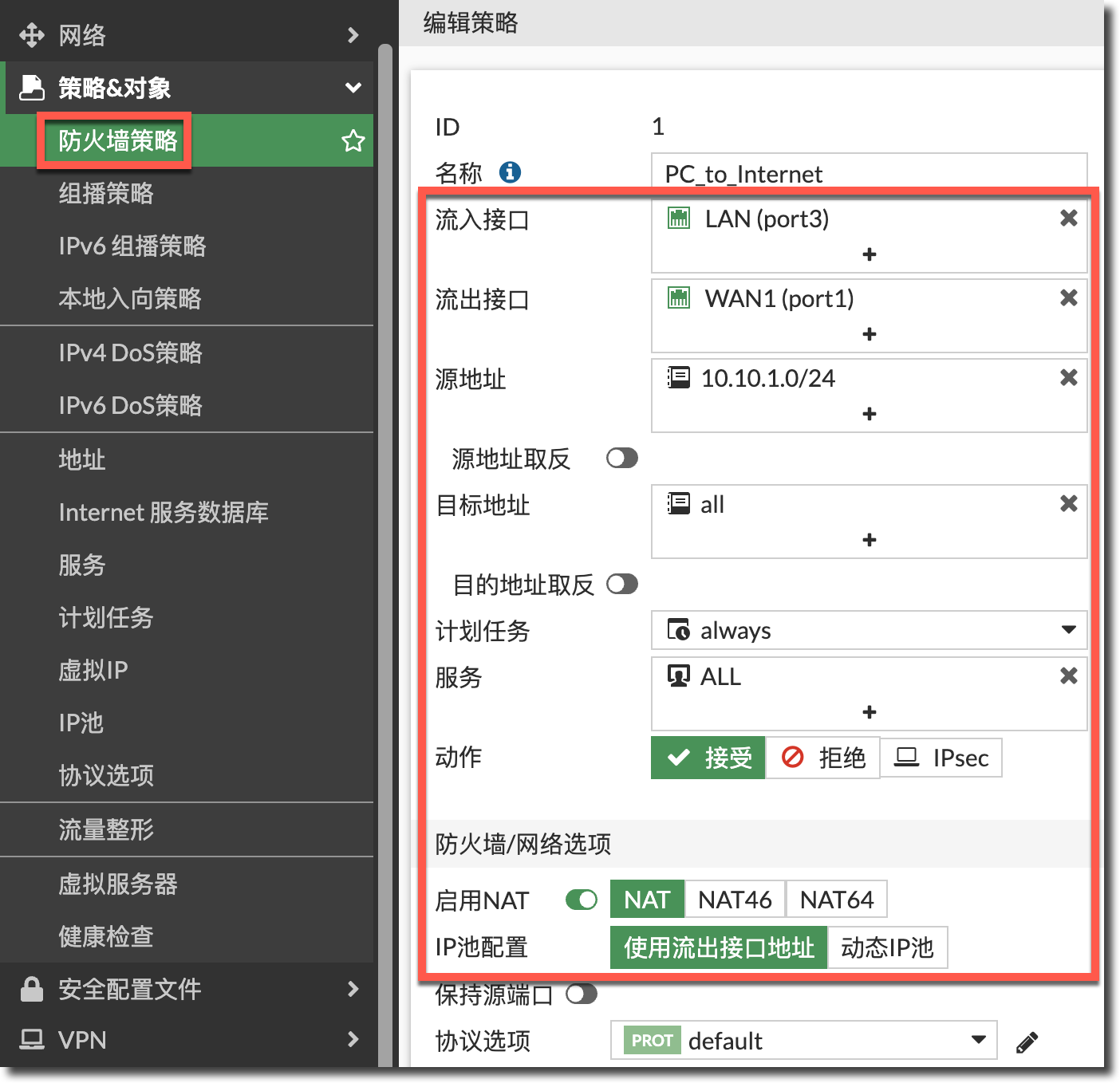Screen dimensions: 1120x1083
Task: Remove LAN (port3) from 流入接口
Action: (x=1068, y=219)
